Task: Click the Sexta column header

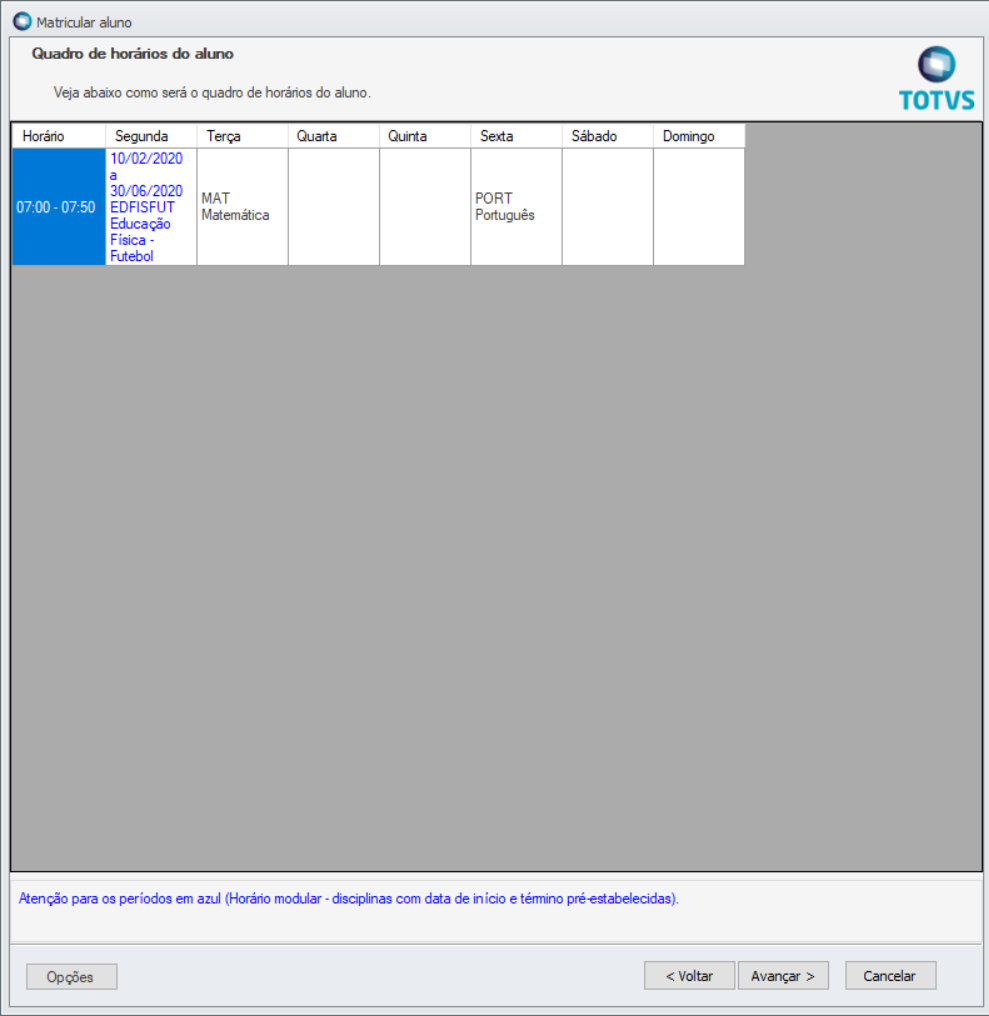Action: tap(517, 136)
